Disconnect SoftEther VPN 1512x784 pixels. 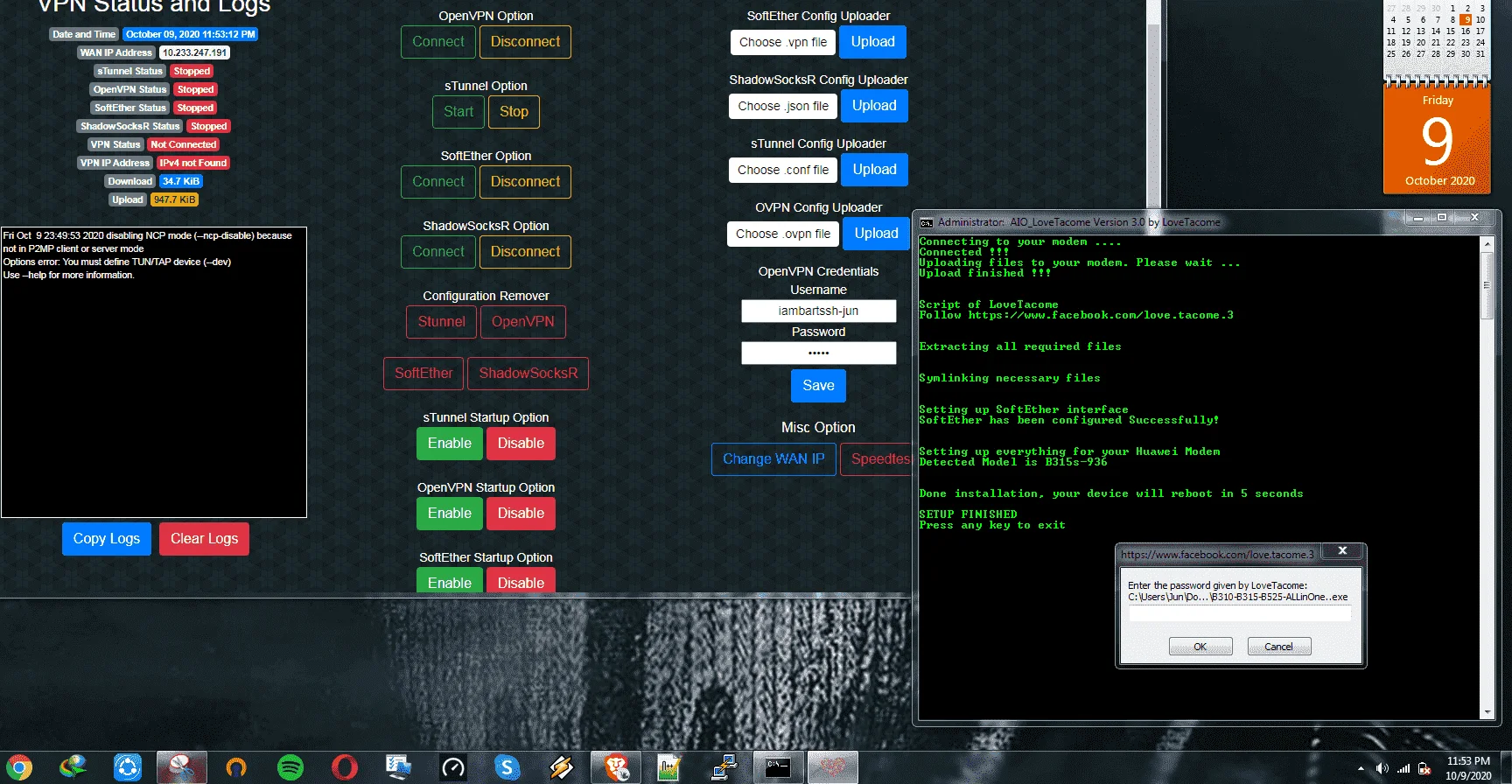coord(525,182)
